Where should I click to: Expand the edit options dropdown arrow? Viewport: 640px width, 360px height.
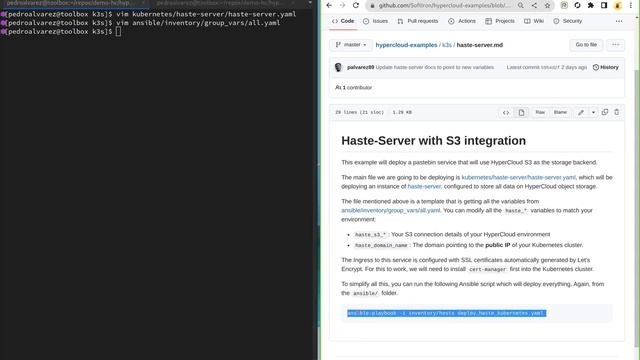click(593, 112)
